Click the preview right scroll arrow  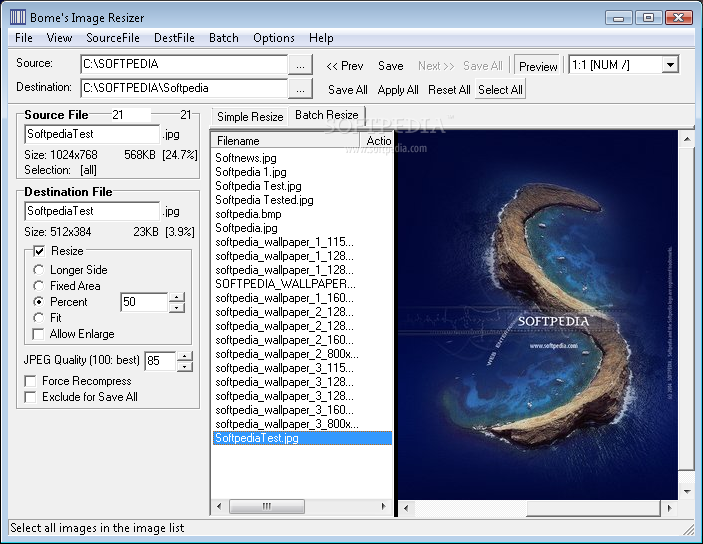(x=669, y=508)
